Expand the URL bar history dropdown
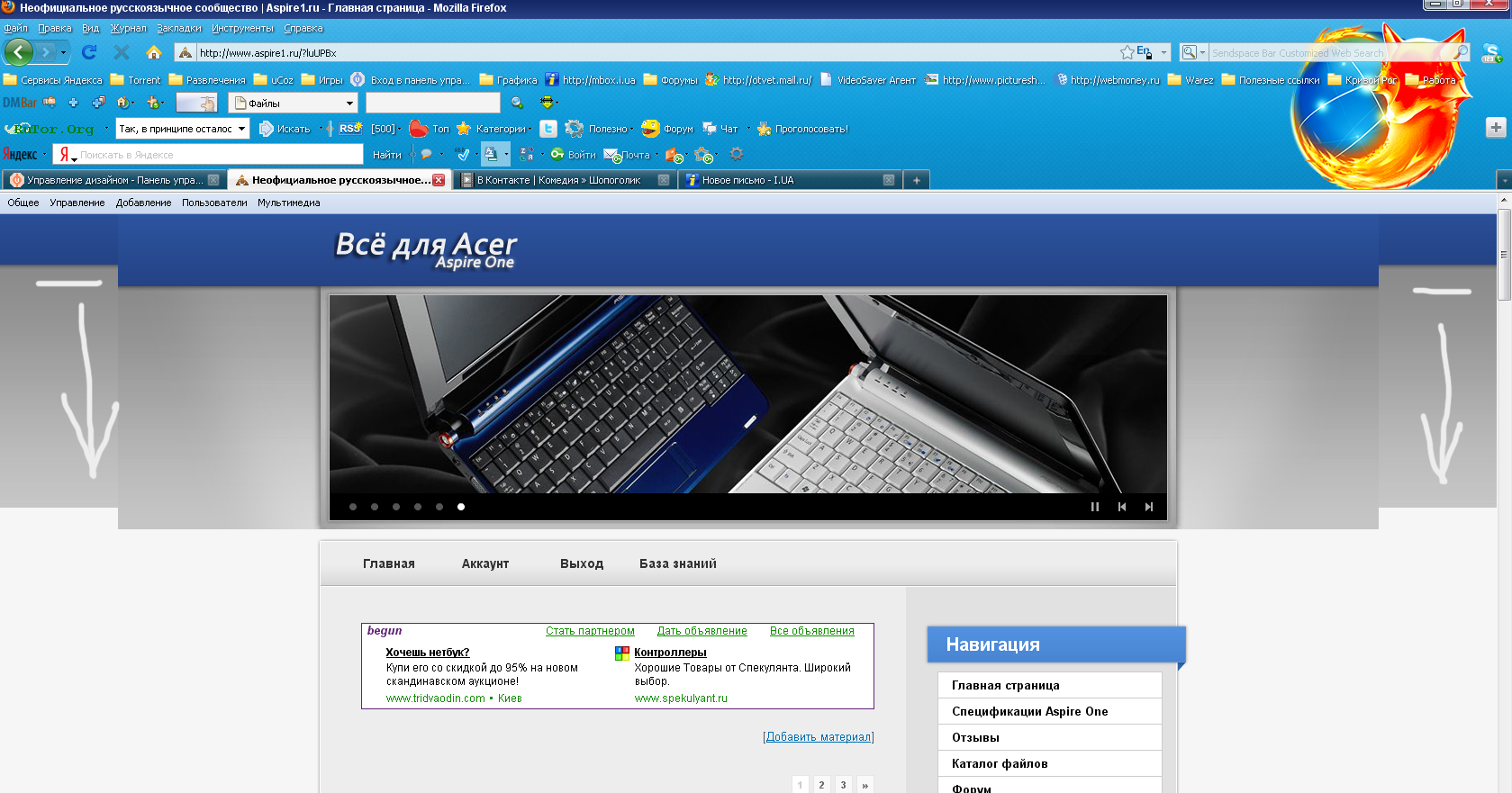 tap(1163, 52)
